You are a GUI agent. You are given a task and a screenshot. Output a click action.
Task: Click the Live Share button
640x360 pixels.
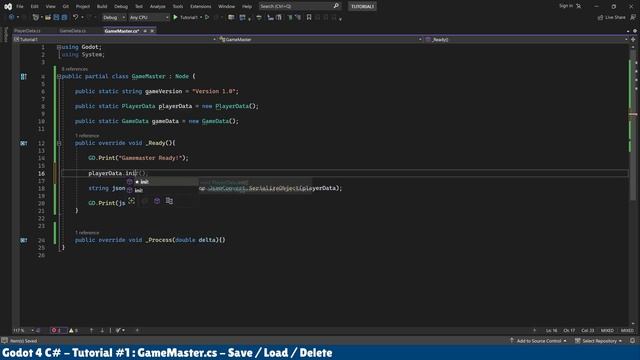(x=611, y=18)
